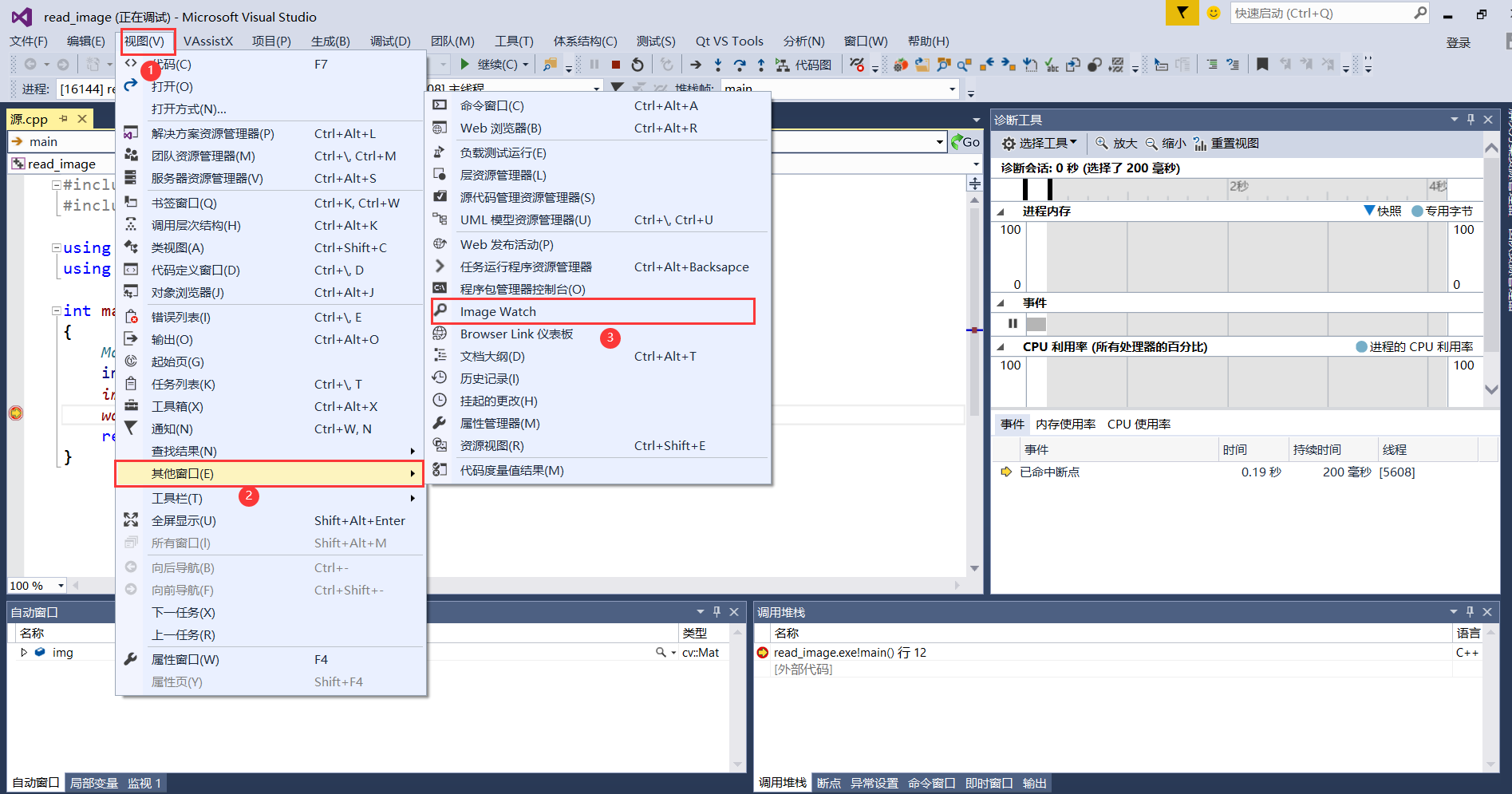Choose 文档大纲(D) from the submenu
The image size is (1512, 794).
[599, 357]
